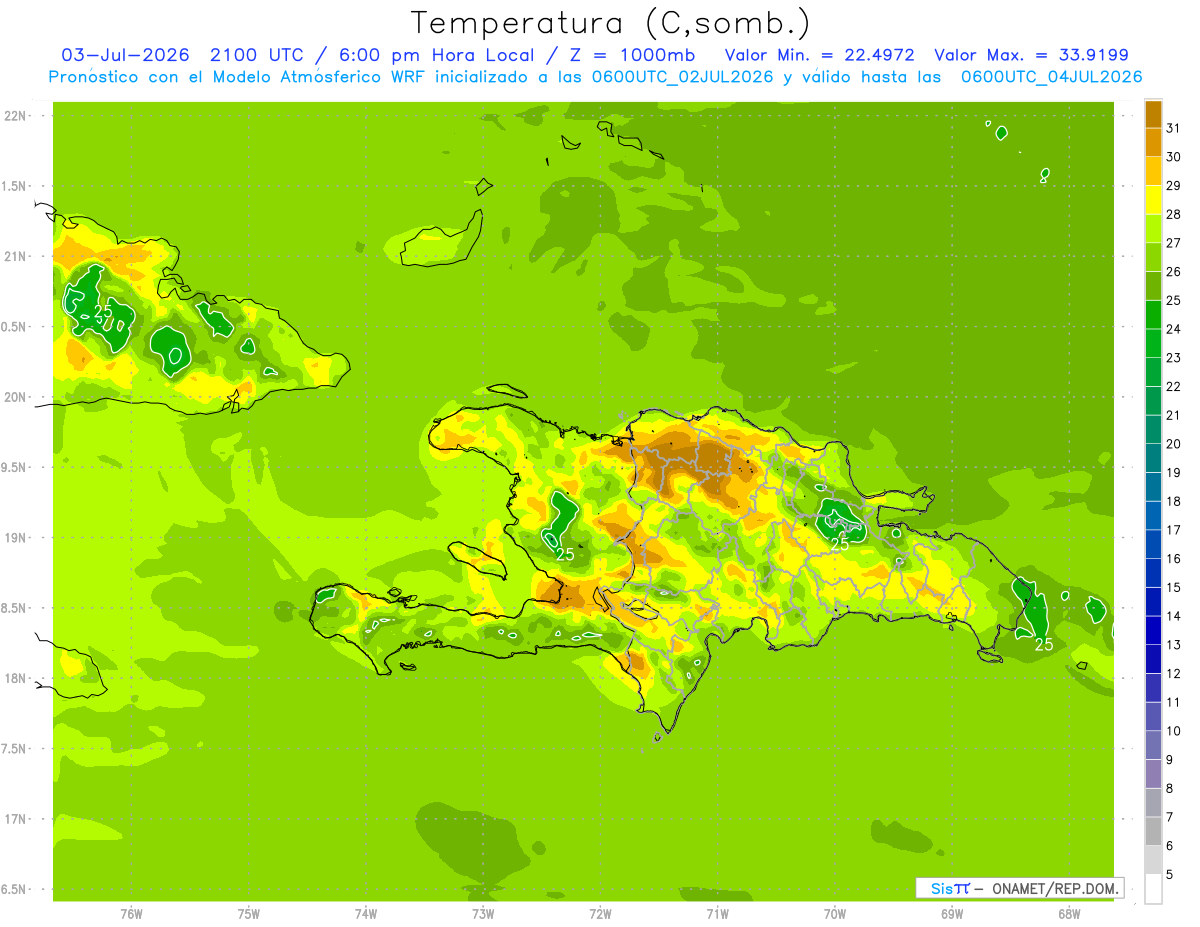Image resolution: width=1200 pixels, height=927 pixels.
Task: Click the '69W' longitude axis label
Action: point(952,913)
